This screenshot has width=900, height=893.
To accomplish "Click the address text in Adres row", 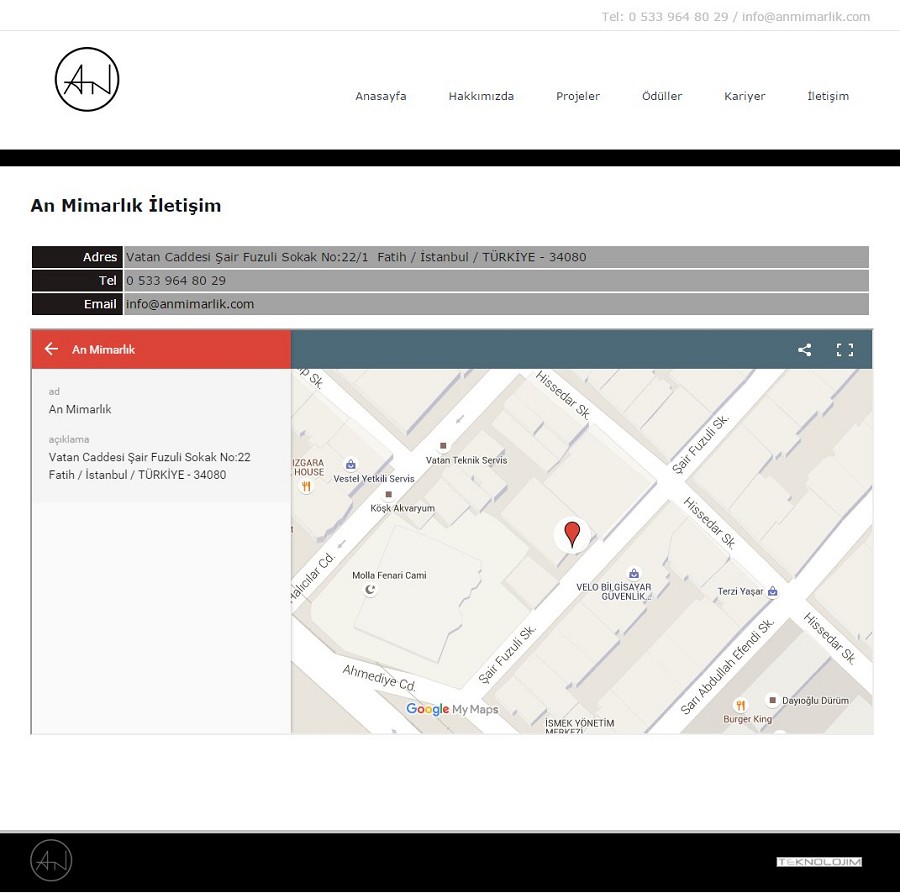I will pos(356,257).
